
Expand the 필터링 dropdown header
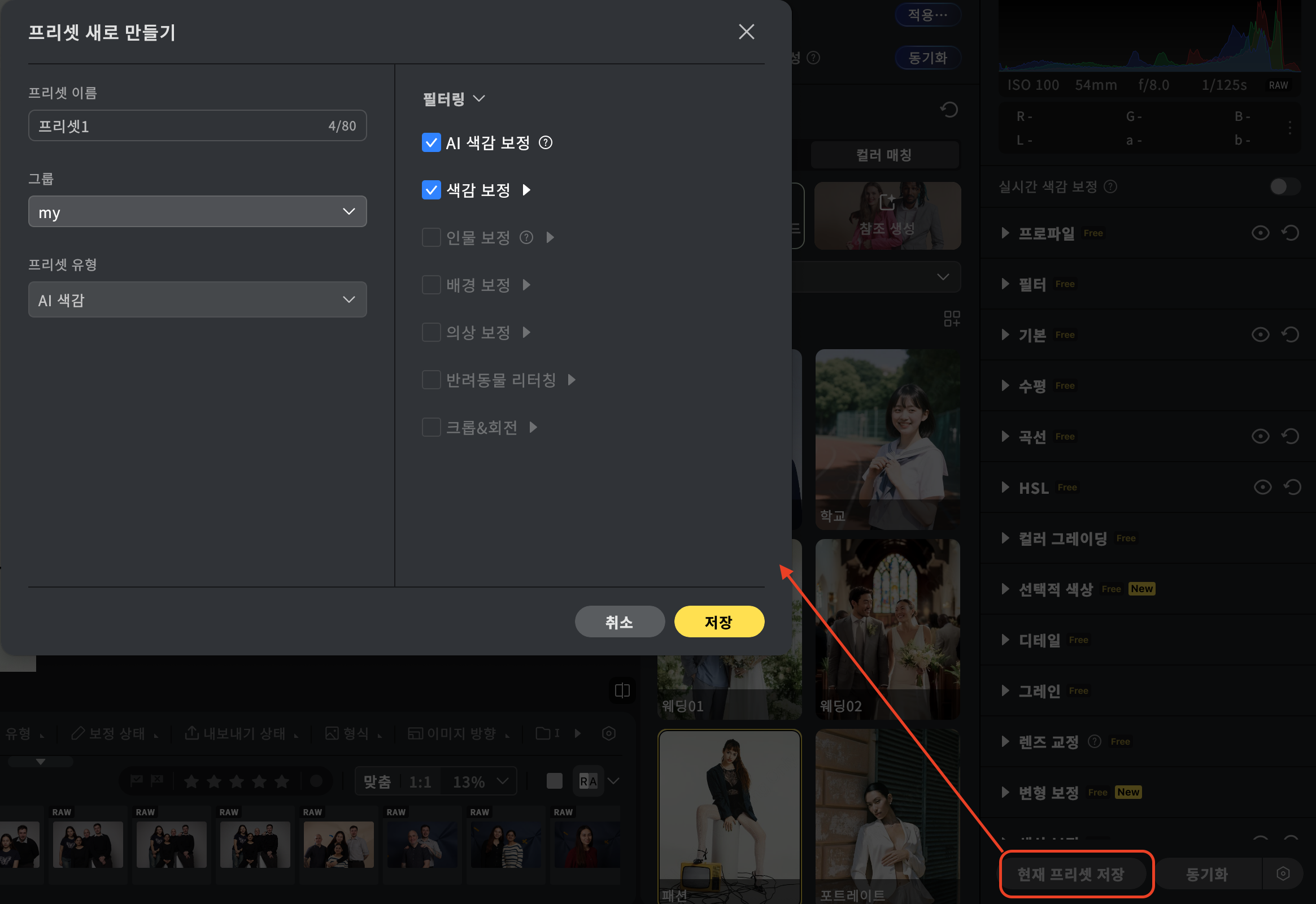(454, 99)
